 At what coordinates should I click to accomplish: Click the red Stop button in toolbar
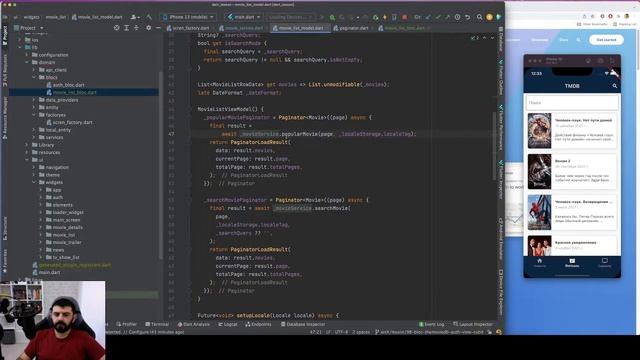(404, 17)
